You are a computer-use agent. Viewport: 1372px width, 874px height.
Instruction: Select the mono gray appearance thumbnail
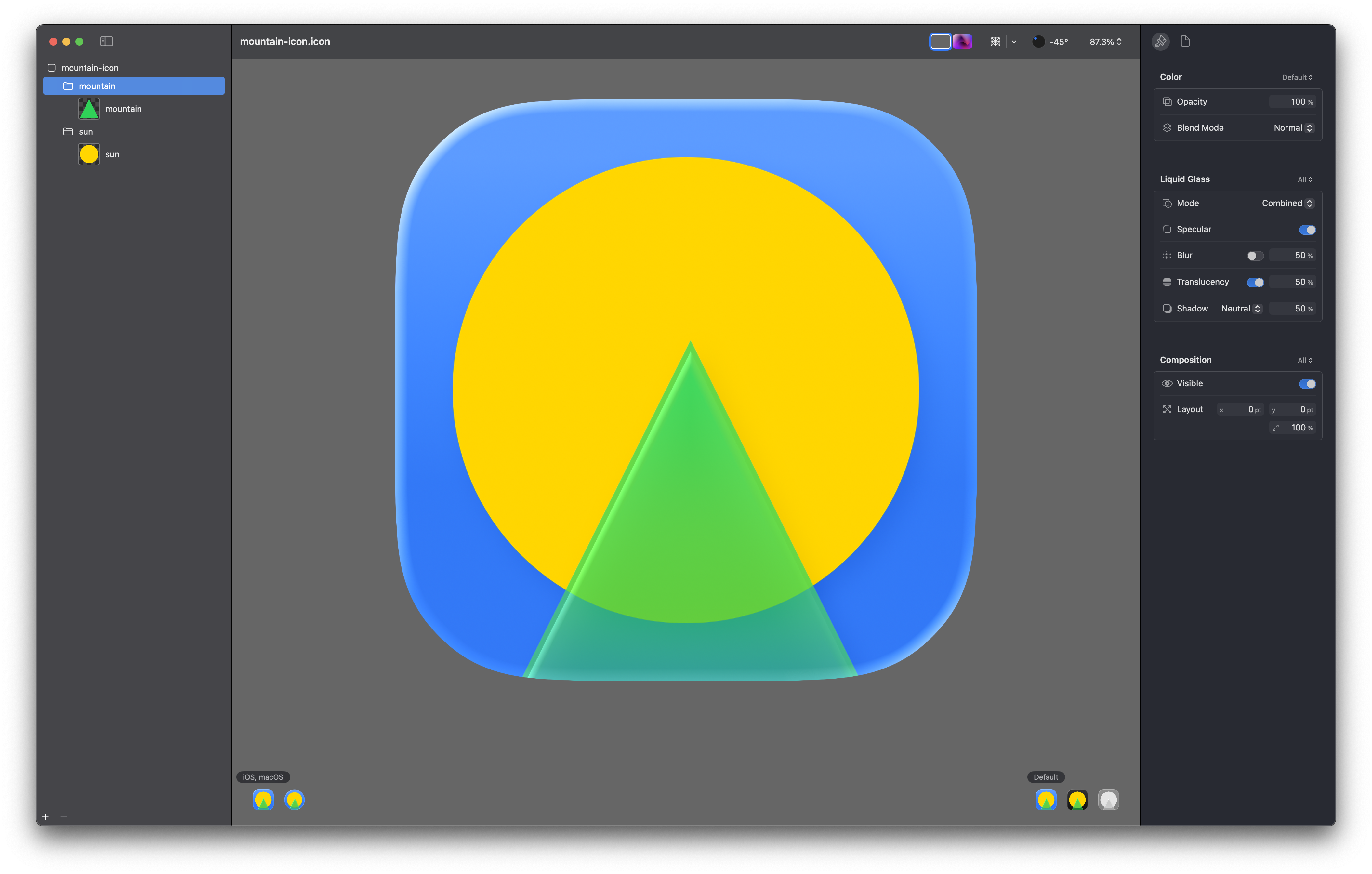1108,800
